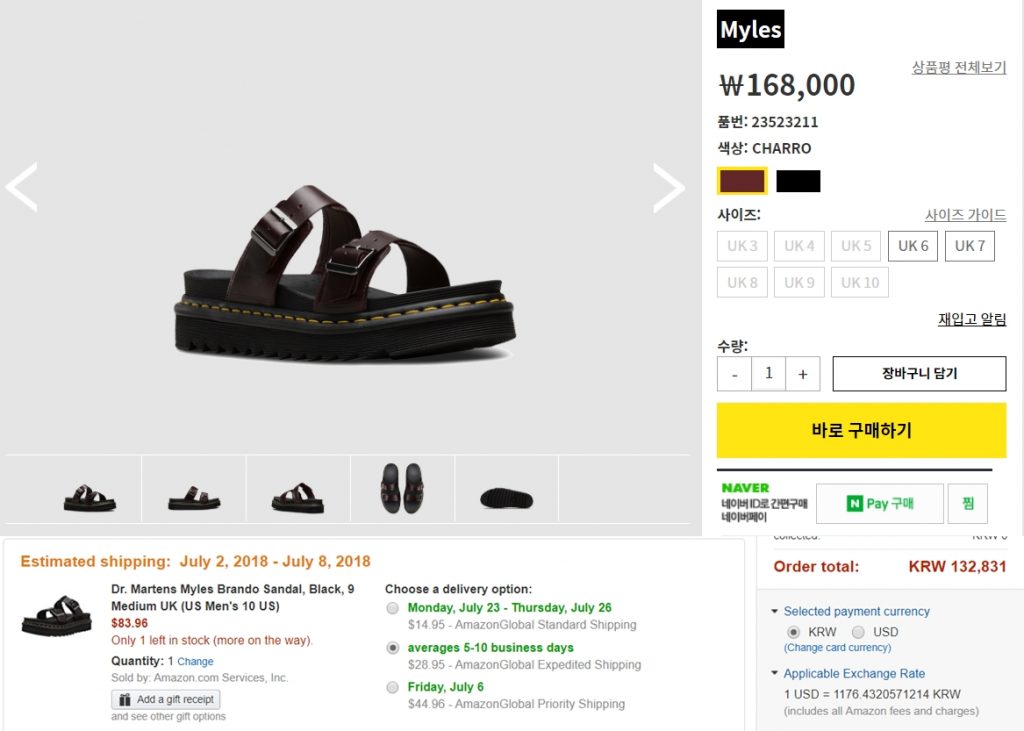Select AmazonGlobal Standard Shipping option

392,609
